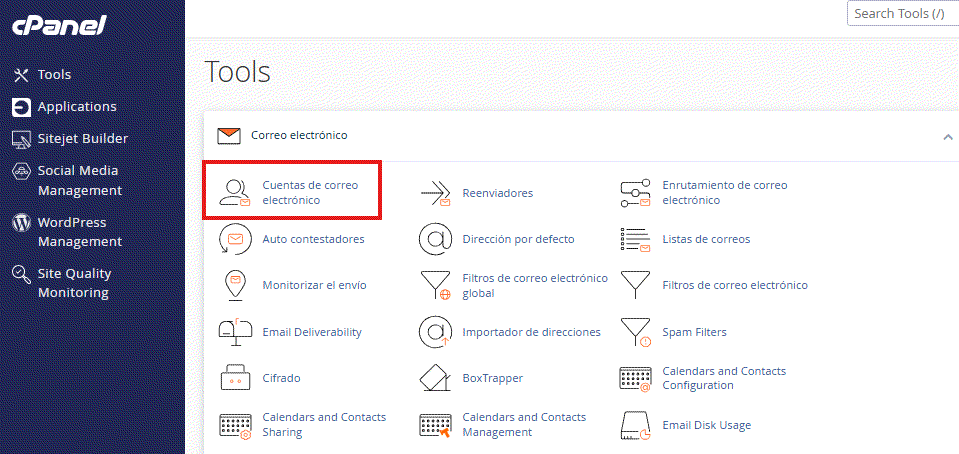Open the Email Deliverability mailbox icon
The height and width of the screenshot is (454, 959).
coord(235,332)
